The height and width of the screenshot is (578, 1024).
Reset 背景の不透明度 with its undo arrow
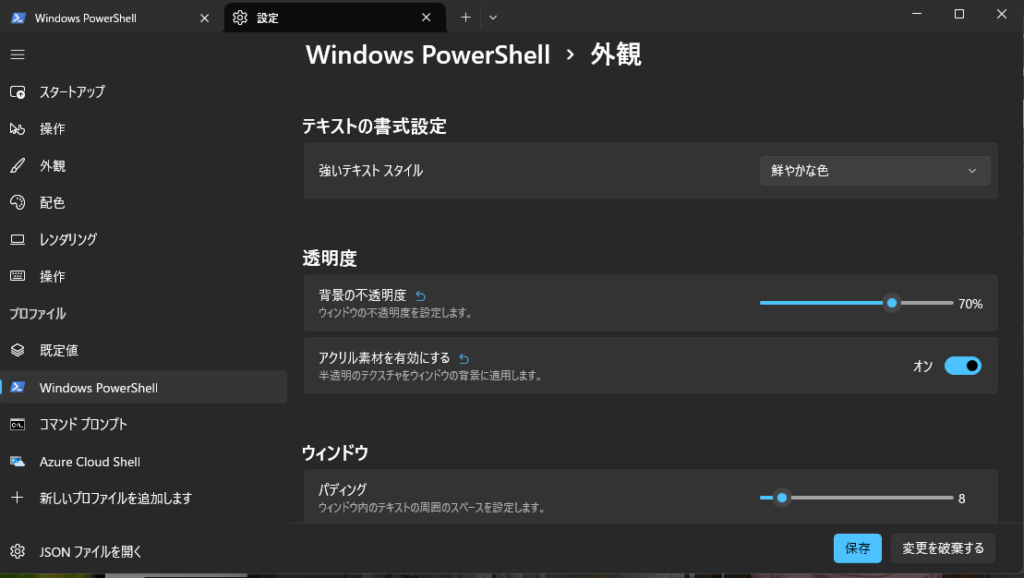[421, 296]
